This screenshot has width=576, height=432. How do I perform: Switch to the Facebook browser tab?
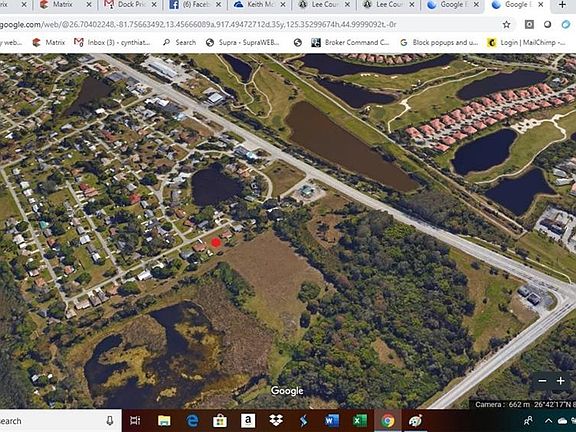click(195, 5)
